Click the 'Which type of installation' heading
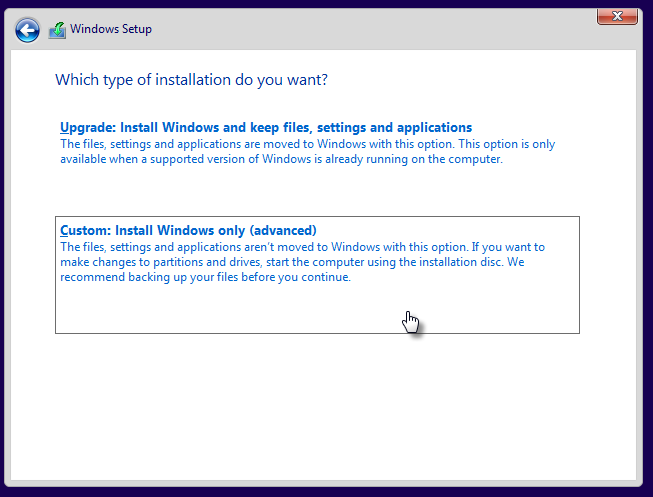The width and height of the screenshot is (653, 497). (x=192, y=80)
